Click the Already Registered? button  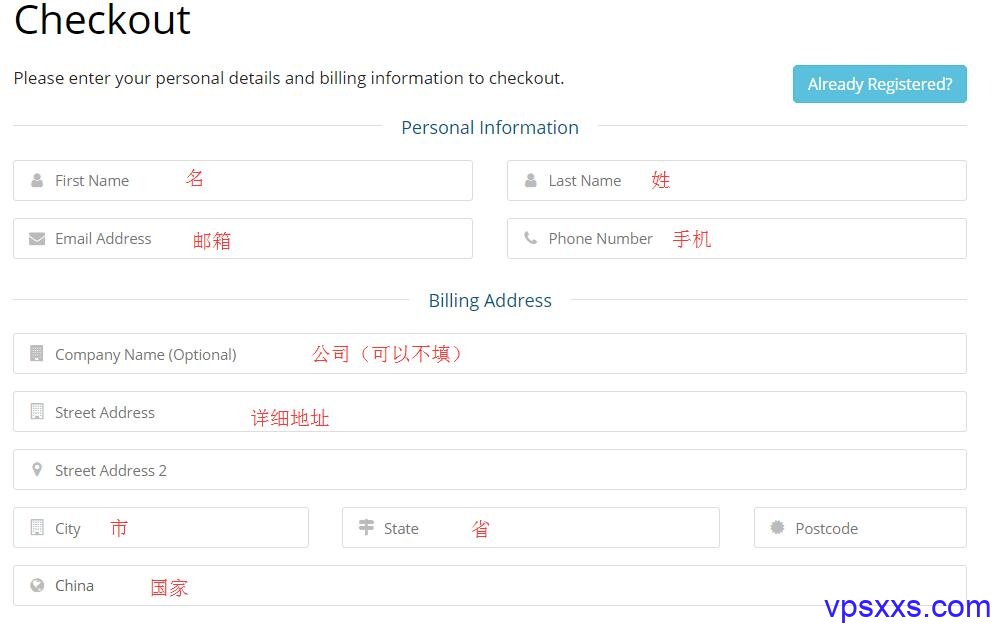pos(879,84)
